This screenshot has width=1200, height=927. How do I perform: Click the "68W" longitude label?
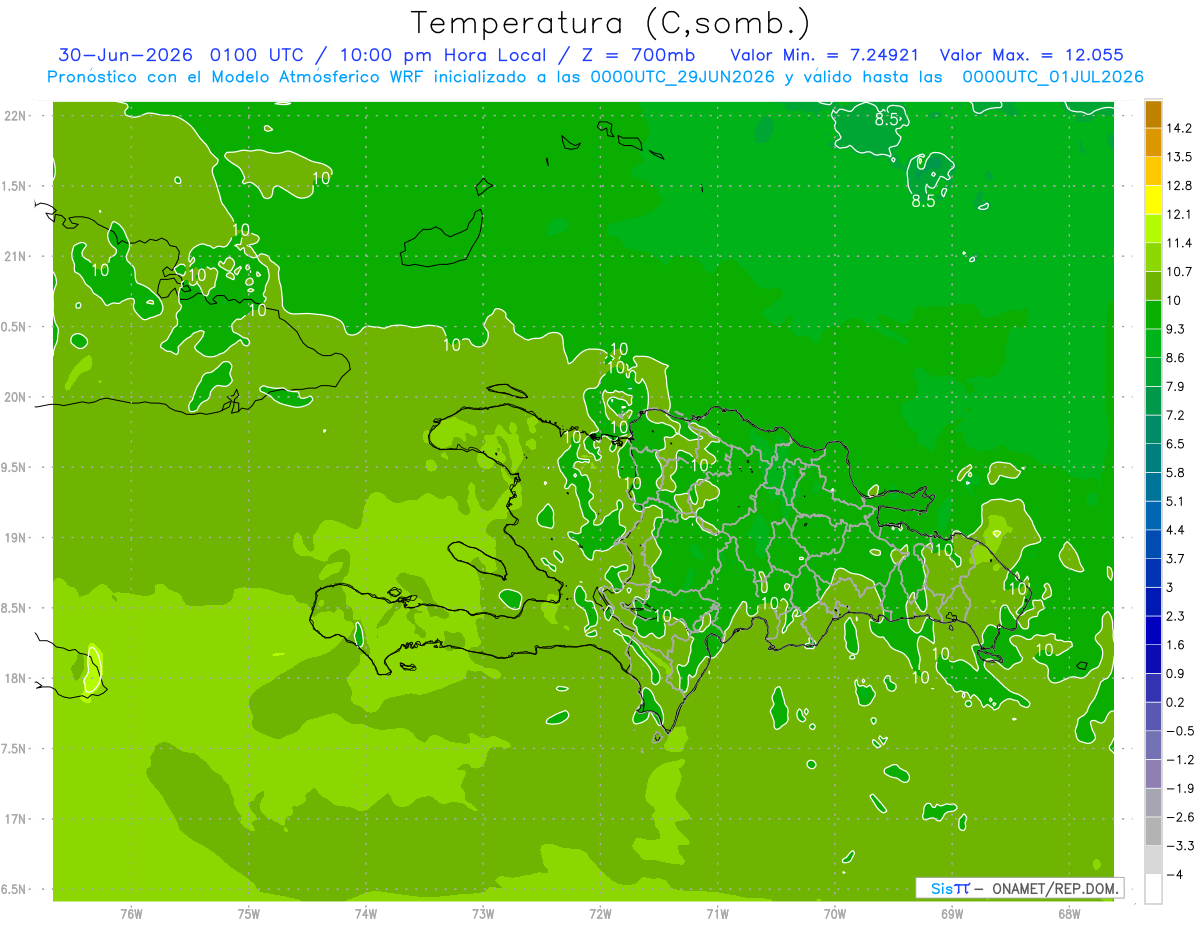[1069, 914]
